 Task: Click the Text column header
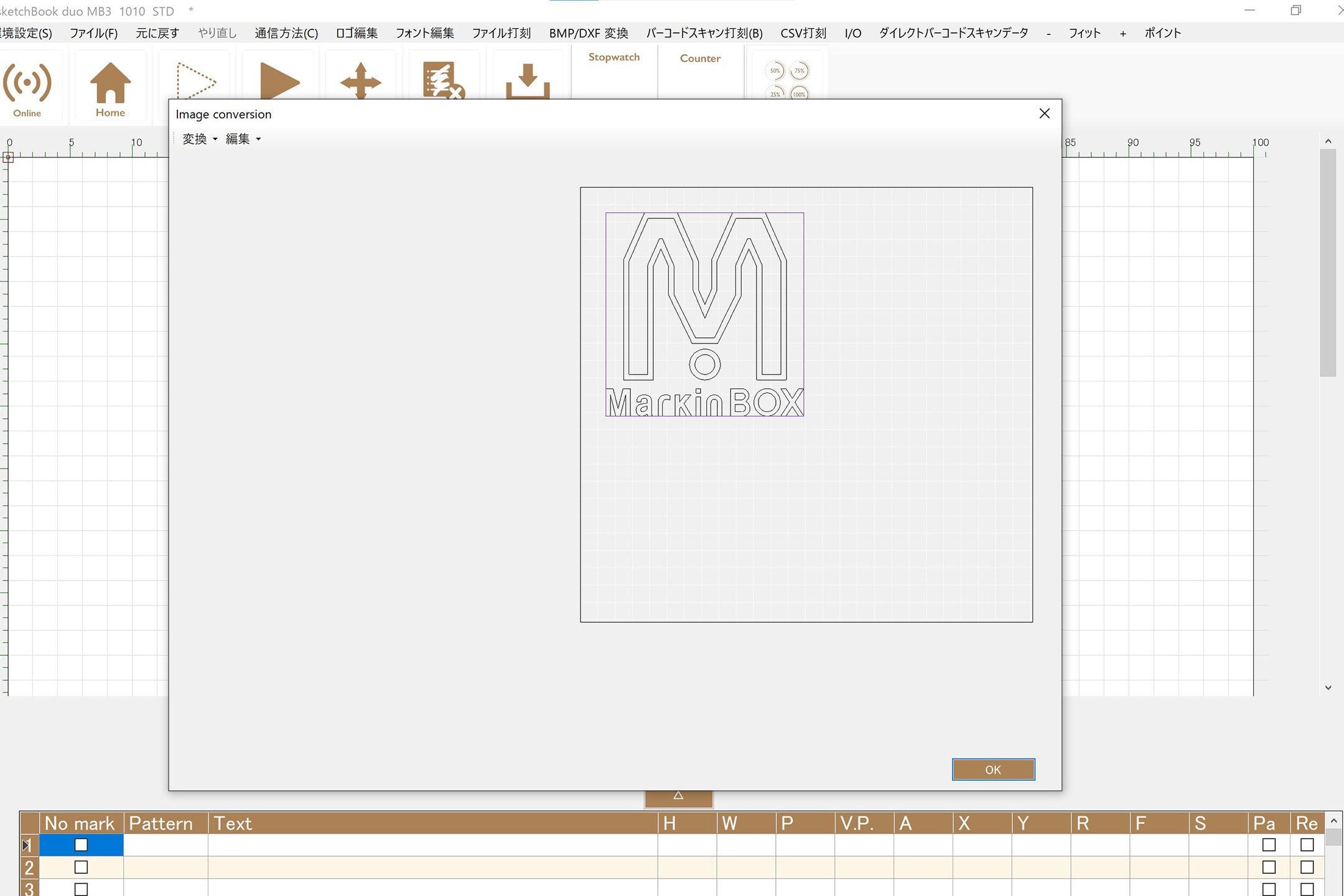(x=433, y=823)
